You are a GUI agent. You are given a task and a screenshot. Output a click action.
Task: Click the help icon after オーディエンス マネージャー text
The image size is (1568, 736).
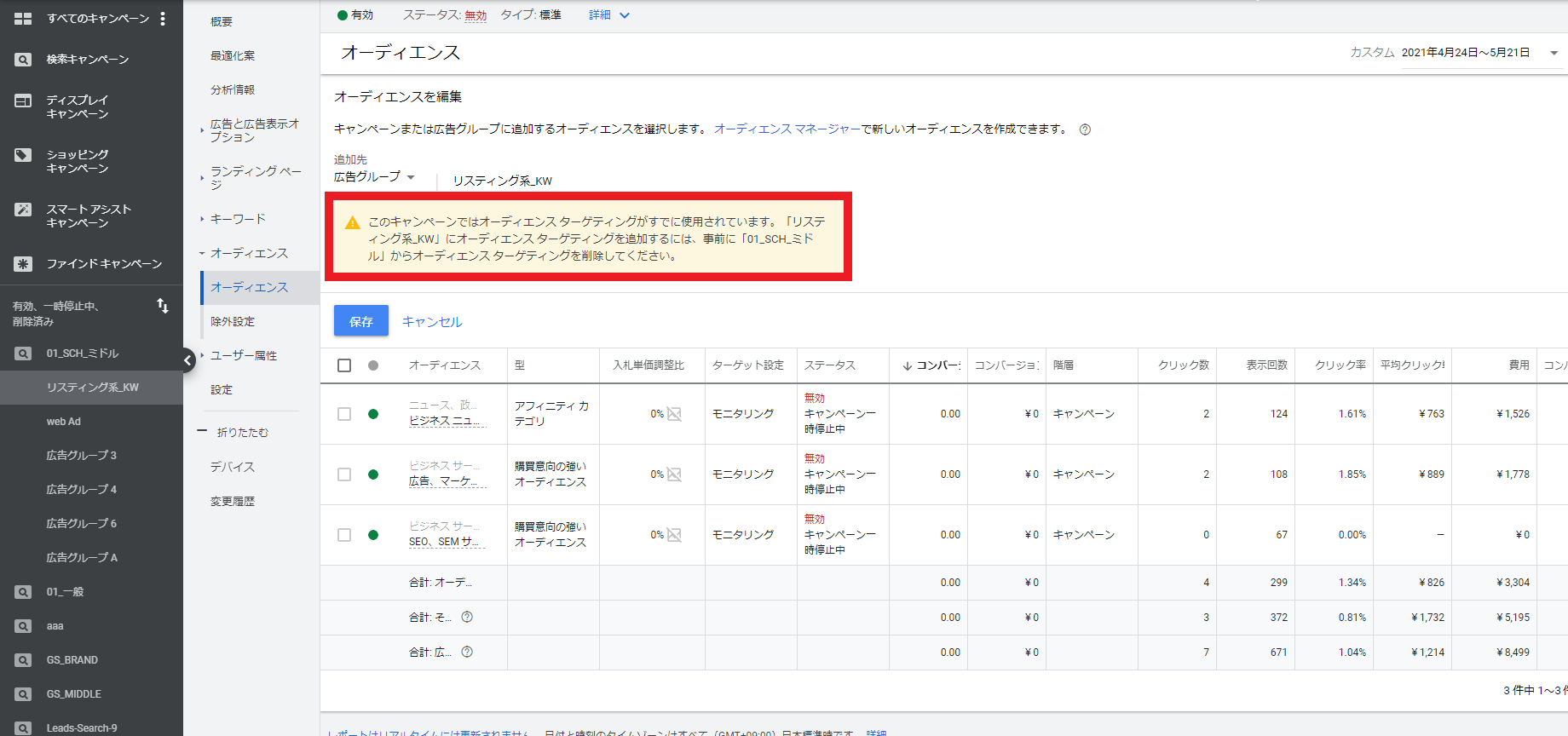click(x=1085, y=129)
